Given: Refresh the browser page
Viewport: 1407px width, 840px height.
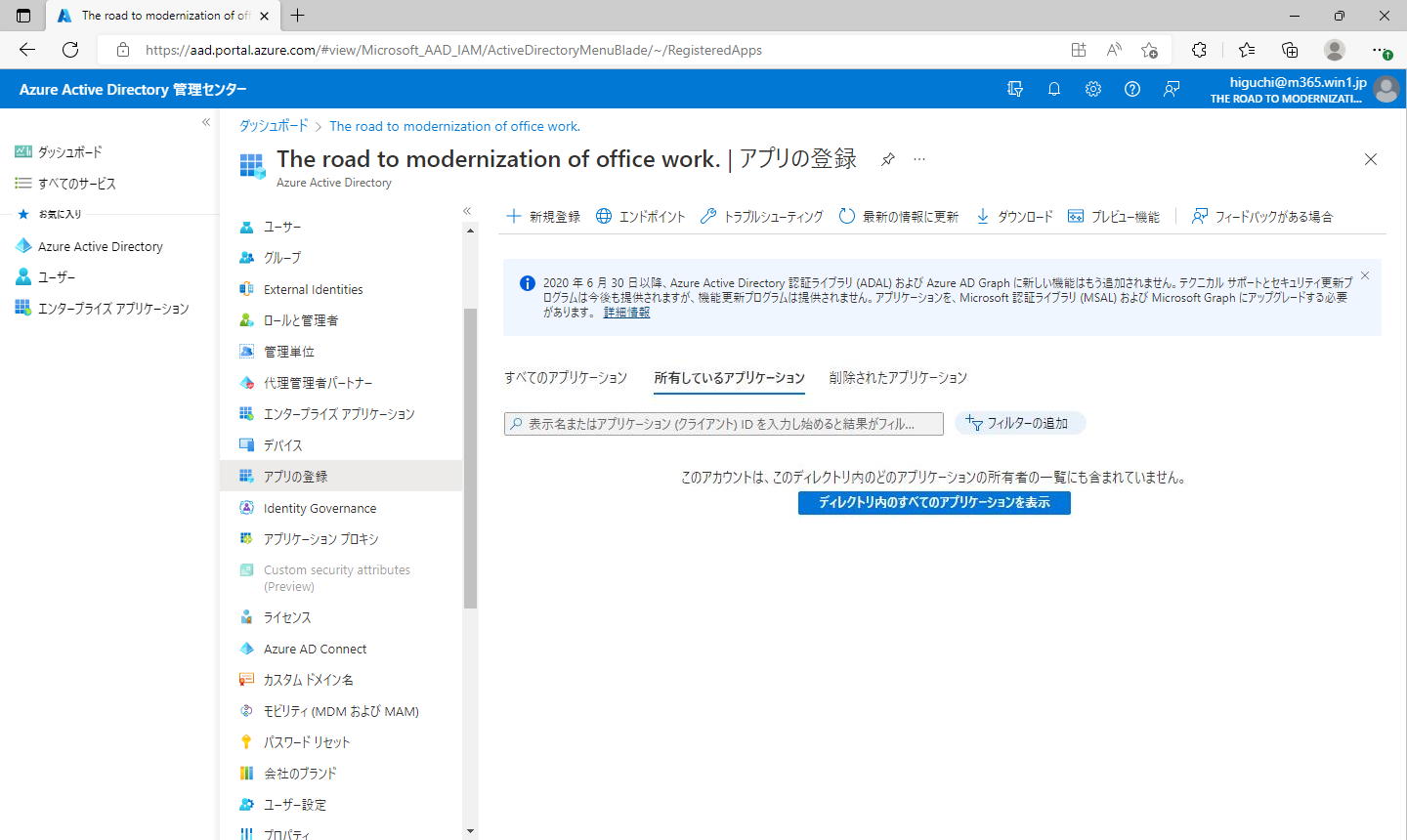Looking at the screenshot, I should click(x=70, y=50).
